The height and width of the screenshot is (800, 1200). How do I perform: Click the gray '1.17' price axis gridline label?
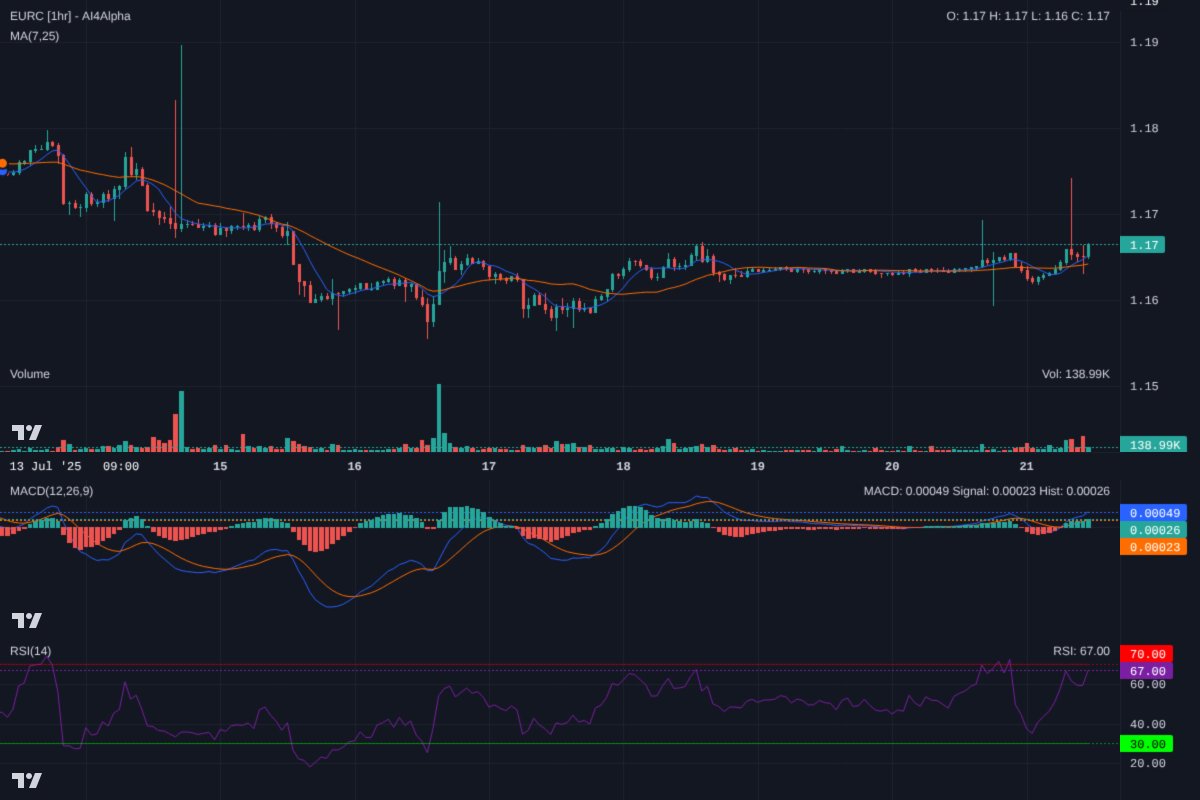click(x=1144, y=214)
